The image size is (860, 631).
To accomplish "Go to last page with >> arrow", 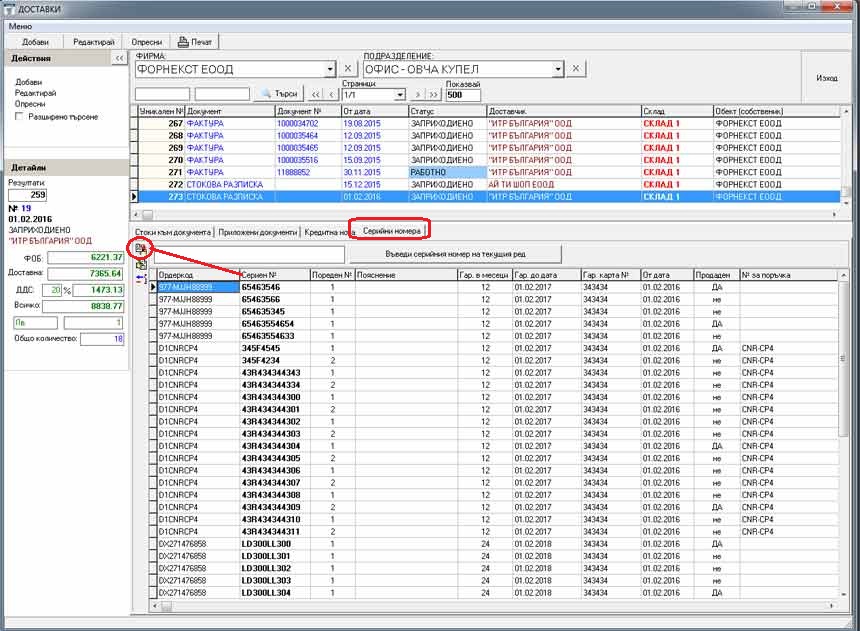I will (x=433, y=94).
